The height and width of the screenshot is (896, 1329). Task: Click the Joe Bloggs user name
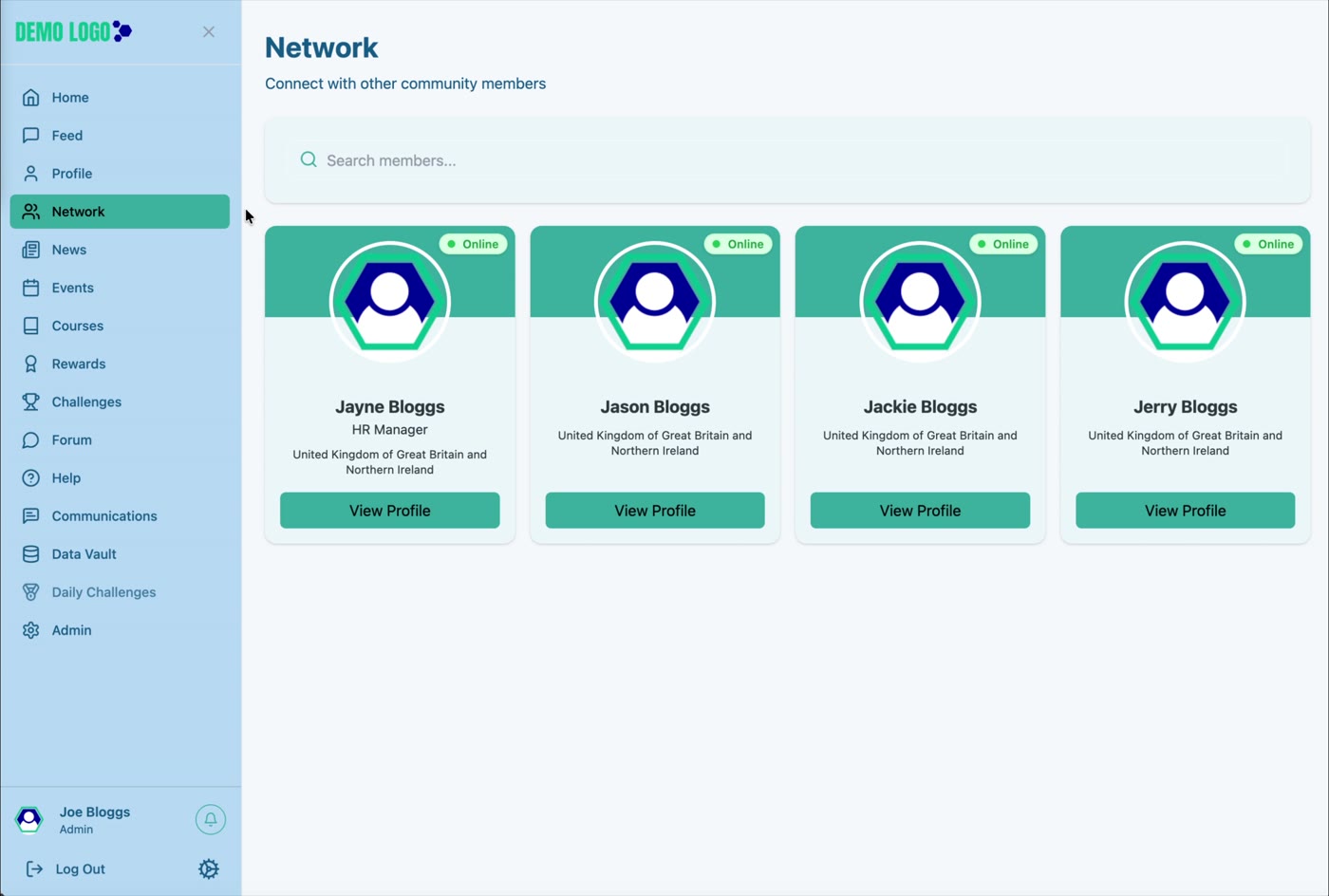click(95, 812)
